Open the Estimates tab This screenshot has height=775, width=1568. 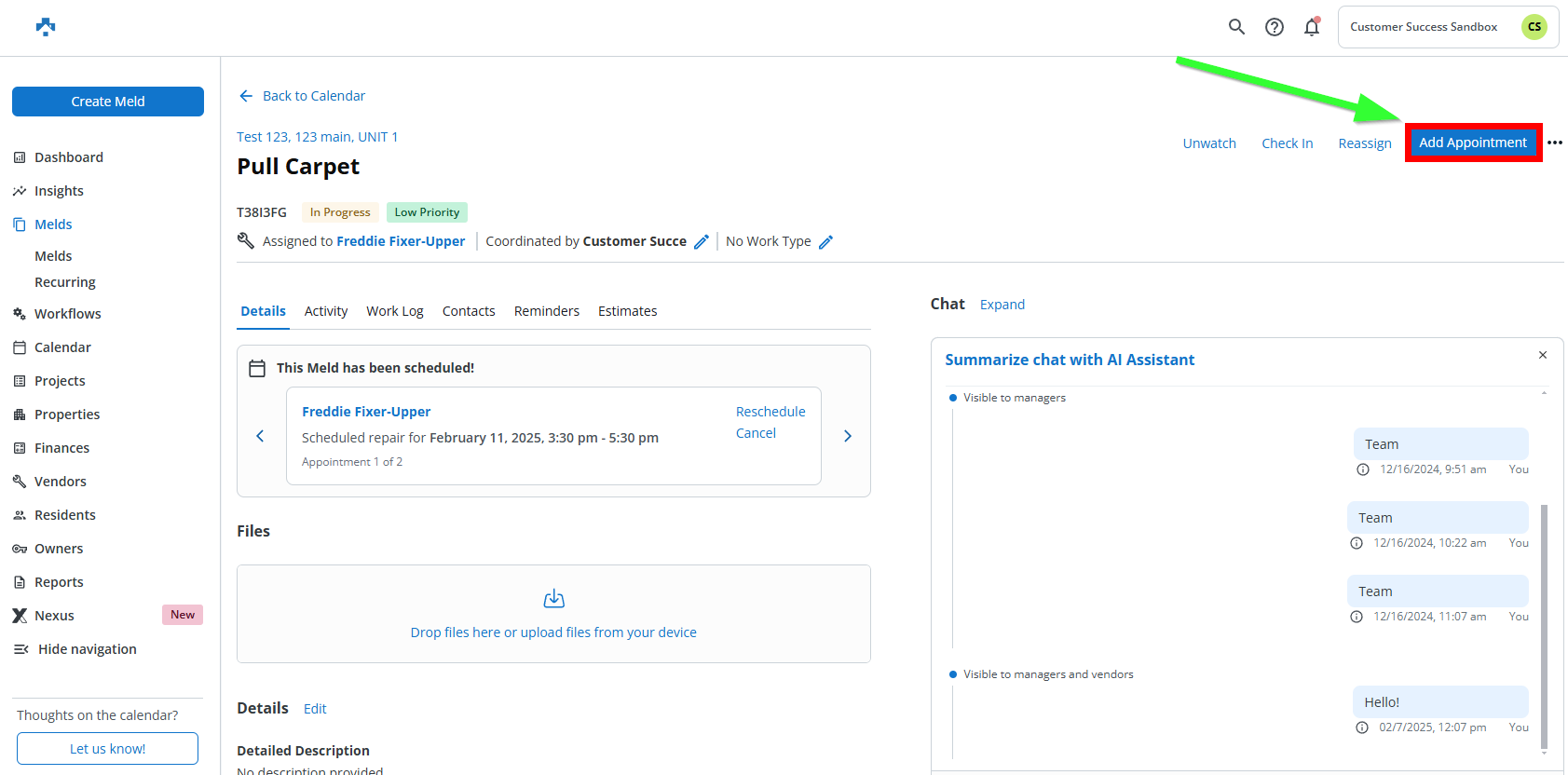[x=627, y=311]
